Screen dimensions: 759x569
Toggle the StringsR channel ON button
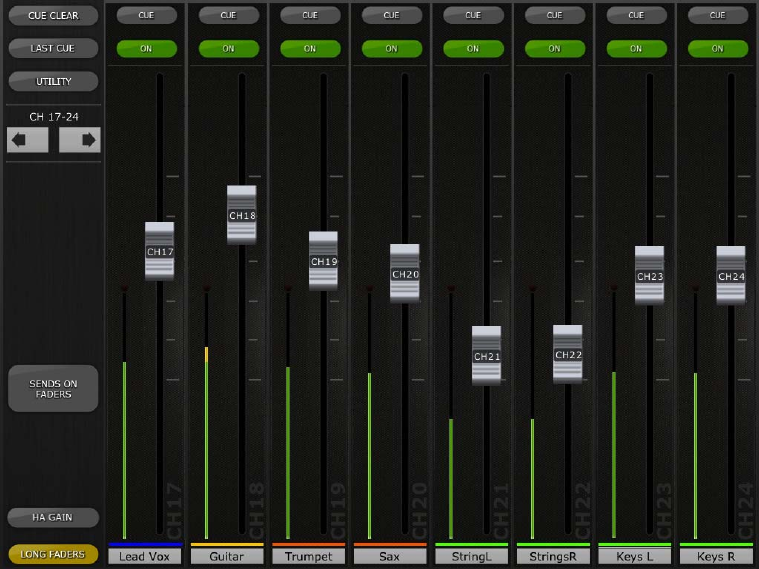tap(555, 49)
